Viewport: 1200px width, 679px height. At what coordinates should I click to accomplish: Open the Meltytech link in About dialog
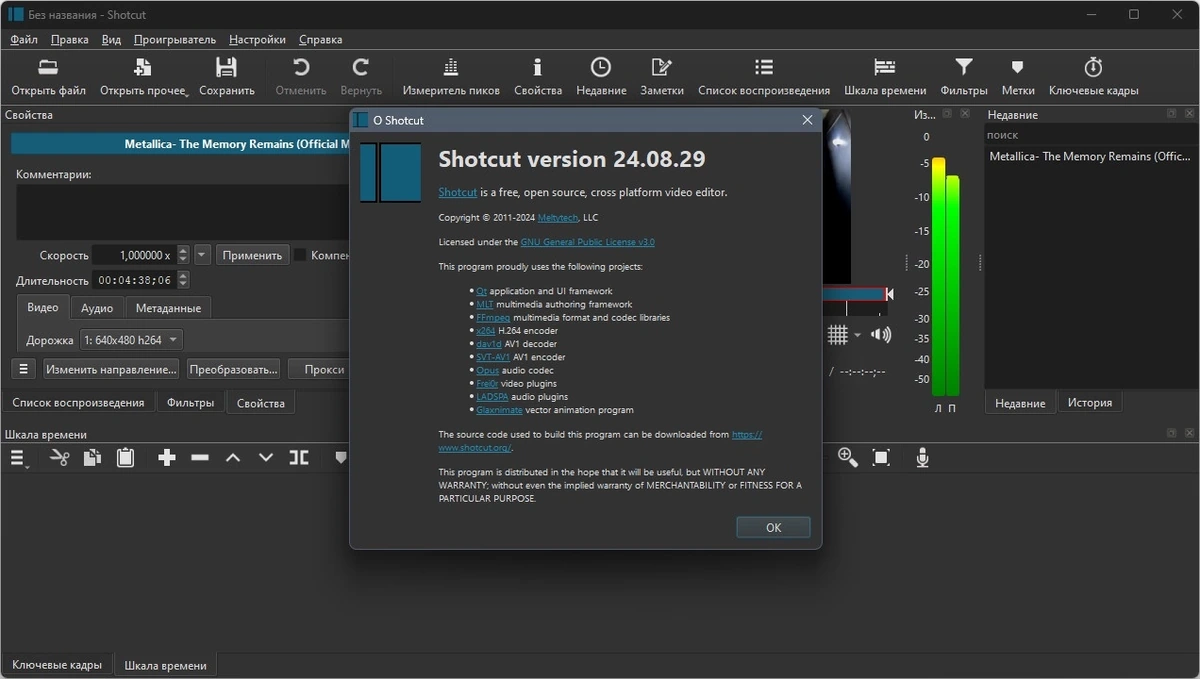pyautogui.click(x=557, y=217)
